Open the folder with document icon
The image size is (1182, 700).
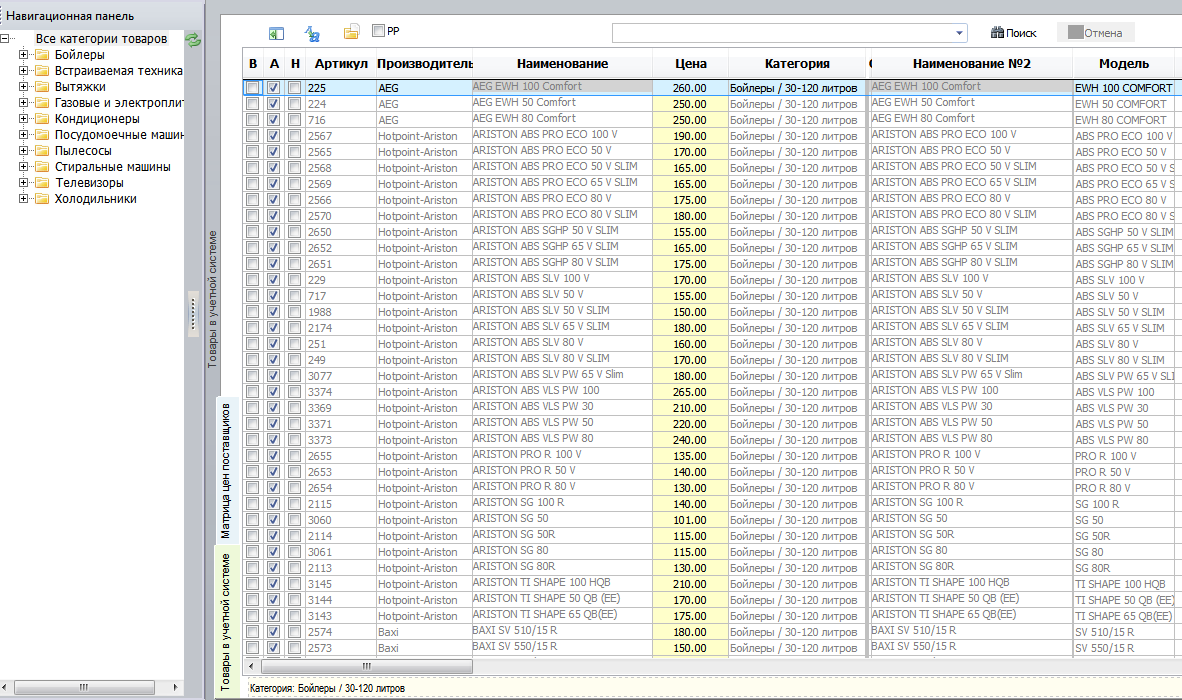pos(351,32)
